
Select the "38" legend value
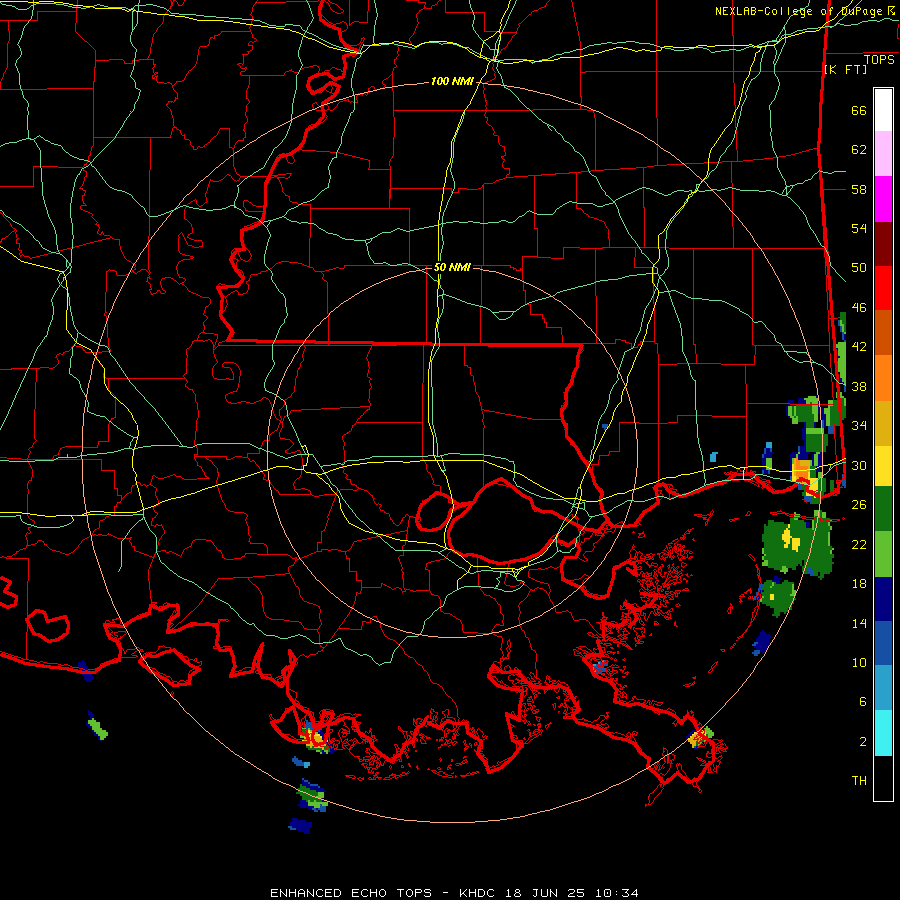859,387
